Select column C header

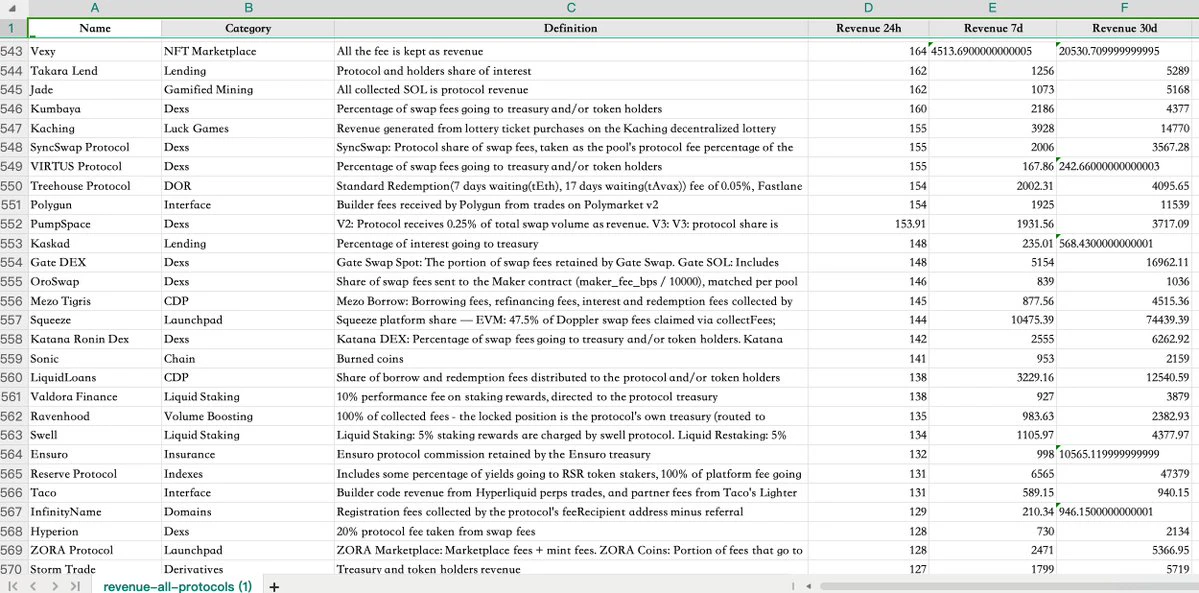coord(571,8)
